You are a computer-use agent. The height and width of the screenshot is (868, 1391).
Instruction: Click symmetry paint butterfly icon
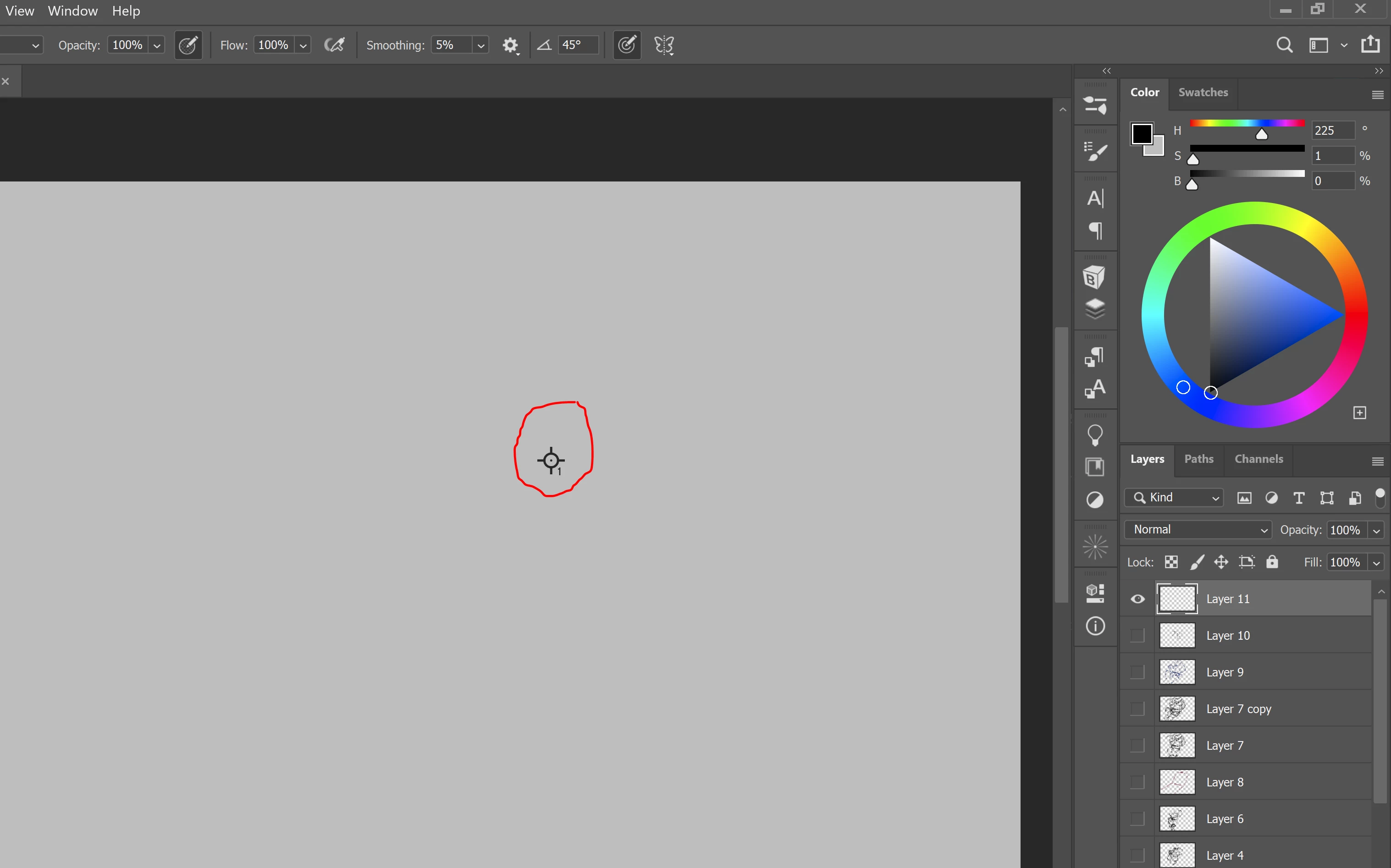pos(664,45)
